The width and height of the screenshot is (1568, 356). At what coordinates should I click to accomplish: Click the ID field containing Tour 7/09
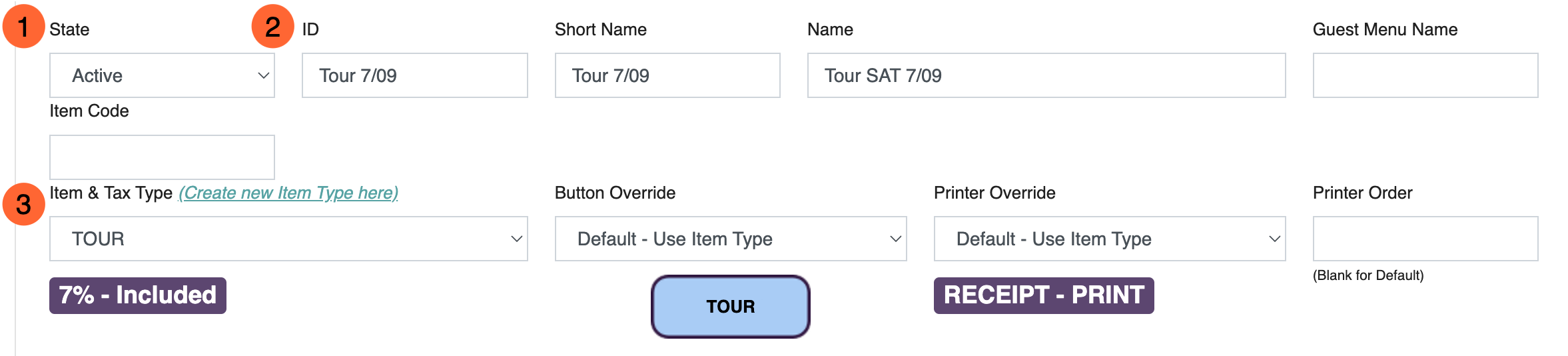tap(415, 75)
